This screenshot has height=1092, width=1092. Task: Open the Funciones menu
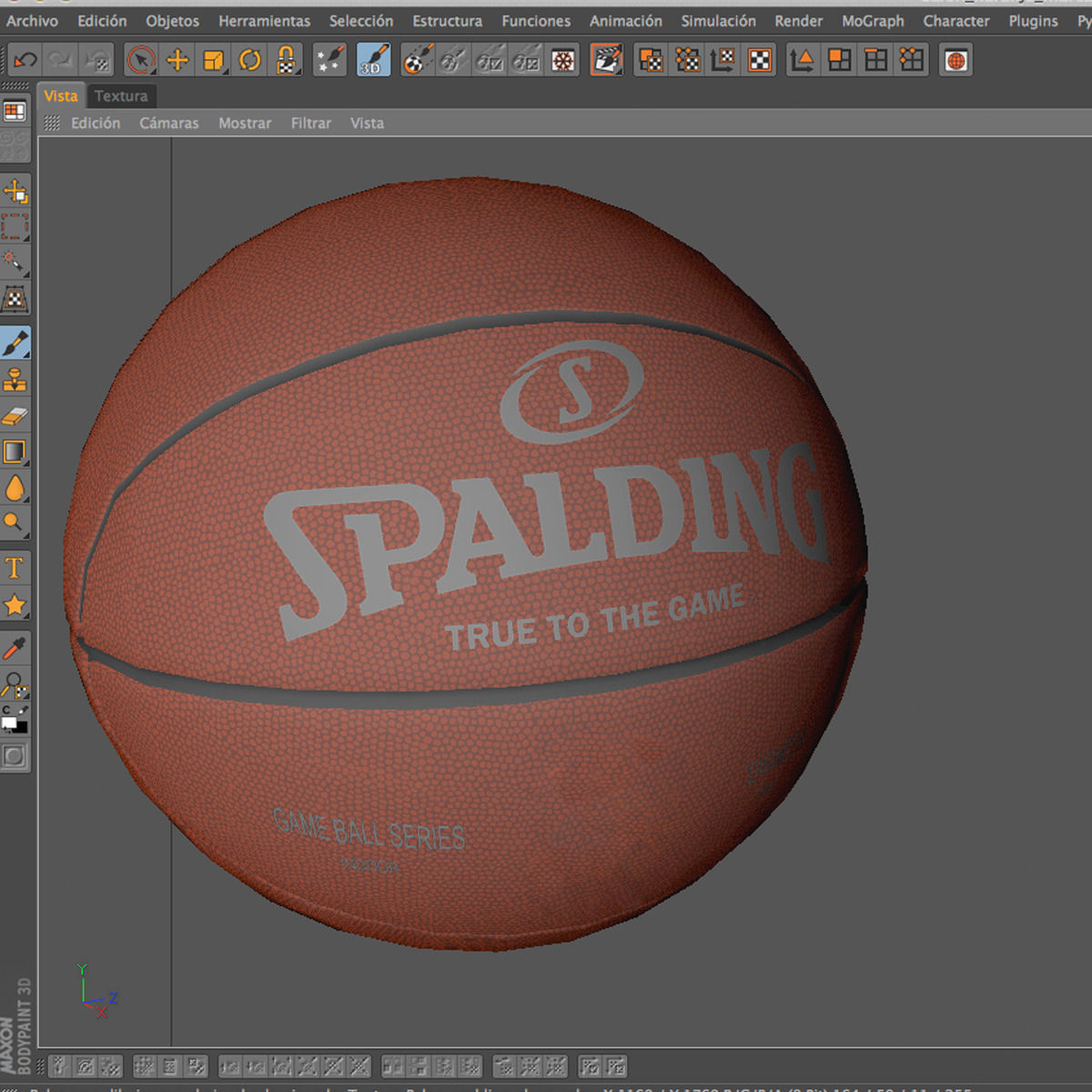tap(536, 20)
